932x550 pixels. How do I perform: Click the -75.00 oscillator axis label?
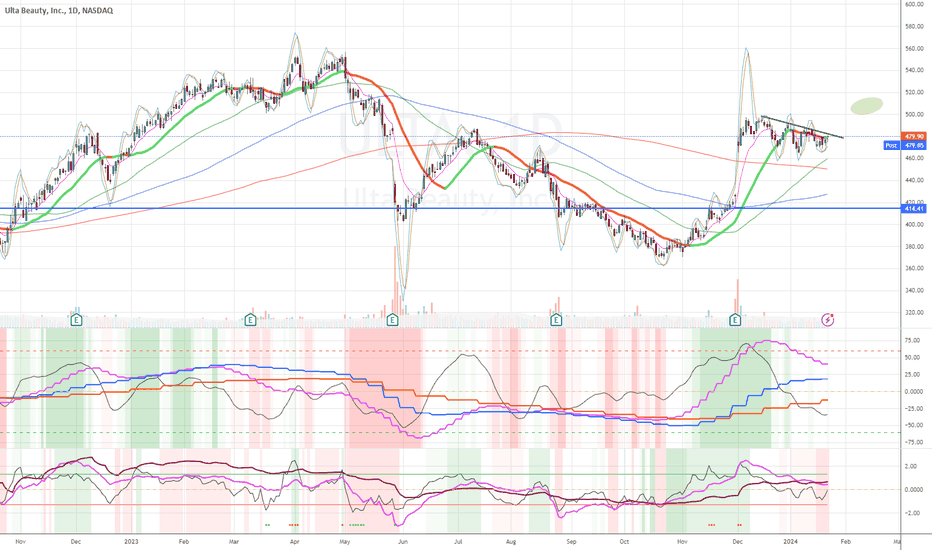pos(912,442)
